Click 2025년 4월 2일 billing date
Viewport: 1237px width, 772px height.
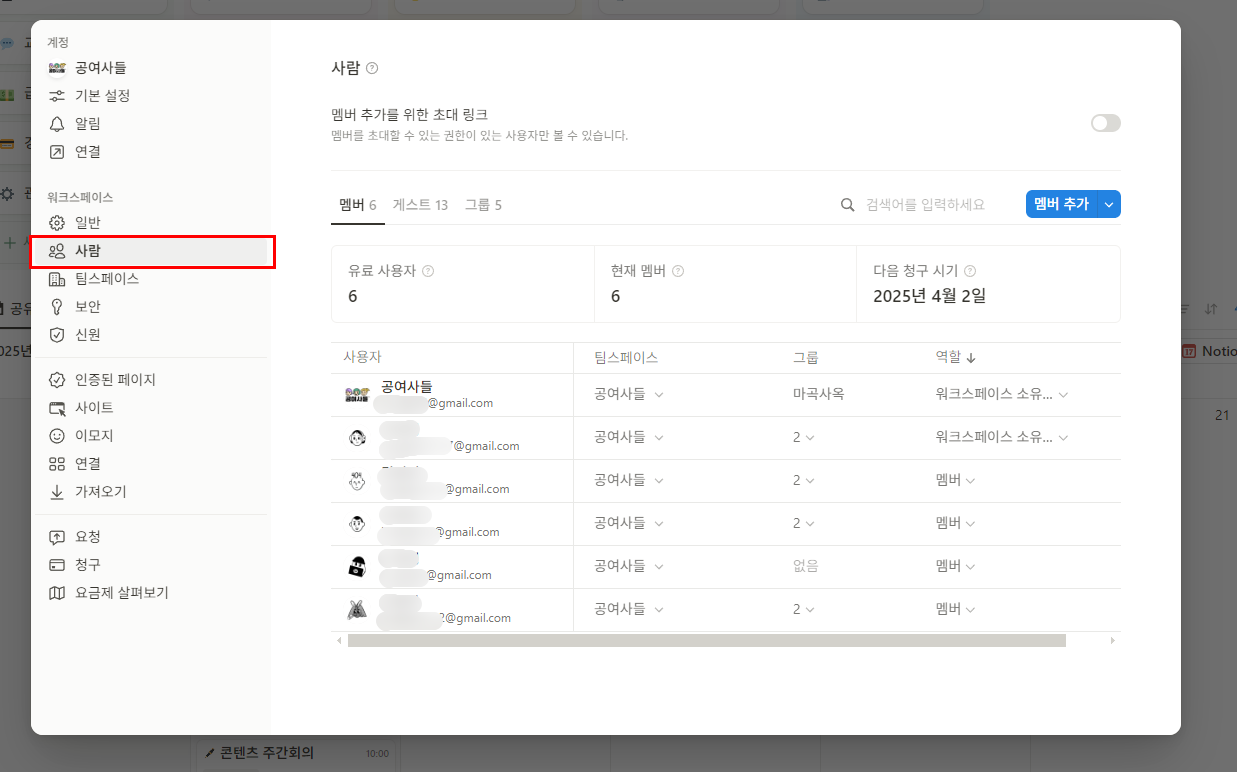tap(929, 296)
